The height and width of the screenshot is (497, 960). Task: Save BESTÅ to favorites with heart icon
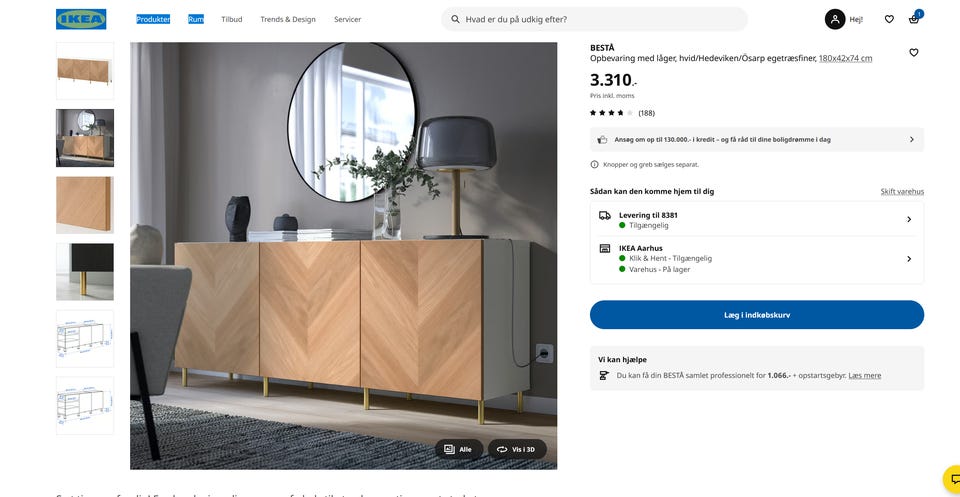click(913, 53)
